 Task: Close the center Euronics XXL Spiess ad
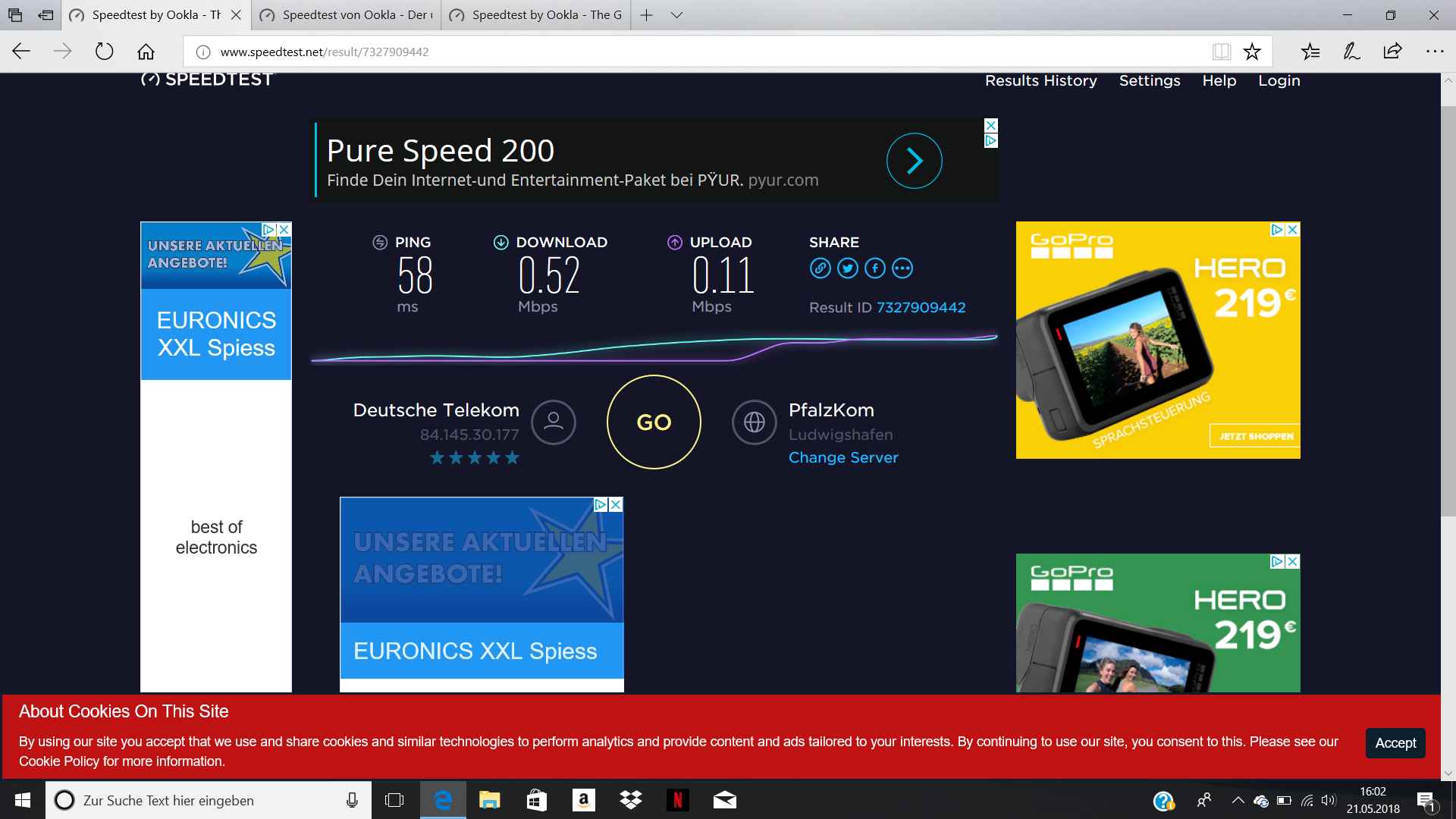coord(616,504)
